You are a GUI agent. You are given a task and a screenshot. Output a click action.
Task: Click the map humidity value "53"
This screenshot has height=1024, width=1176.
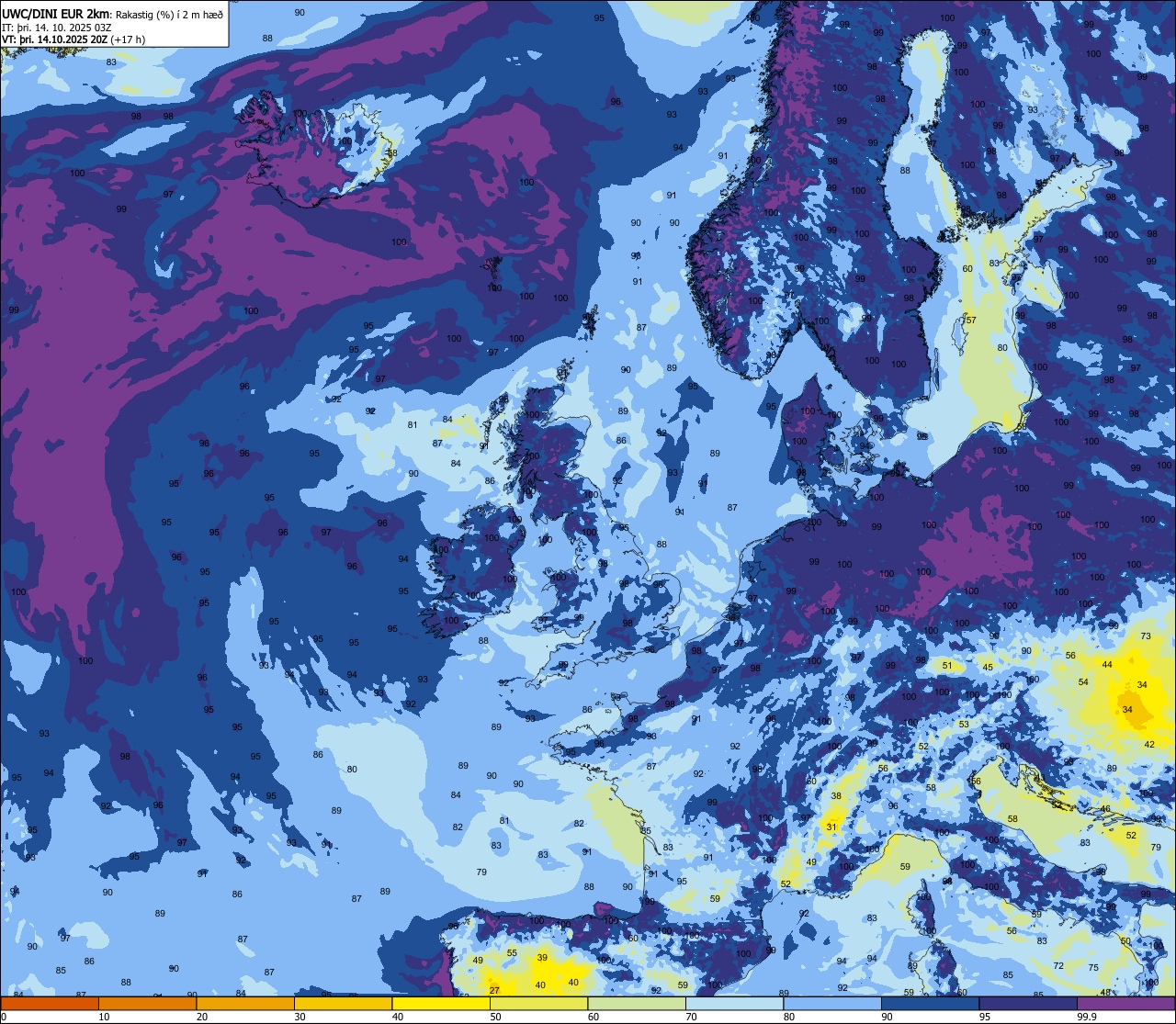964,724
